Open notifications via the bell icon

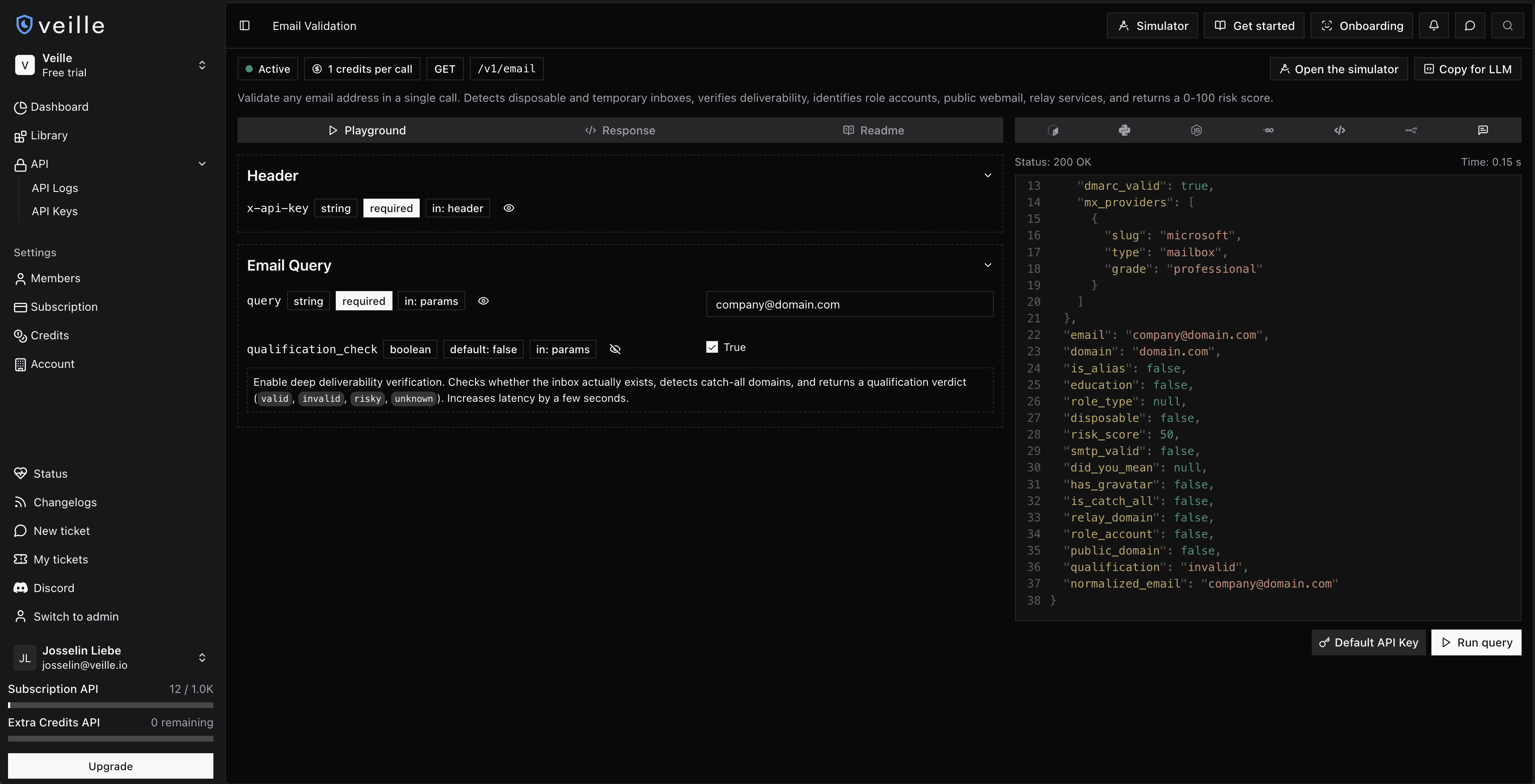pos(1434,25)
